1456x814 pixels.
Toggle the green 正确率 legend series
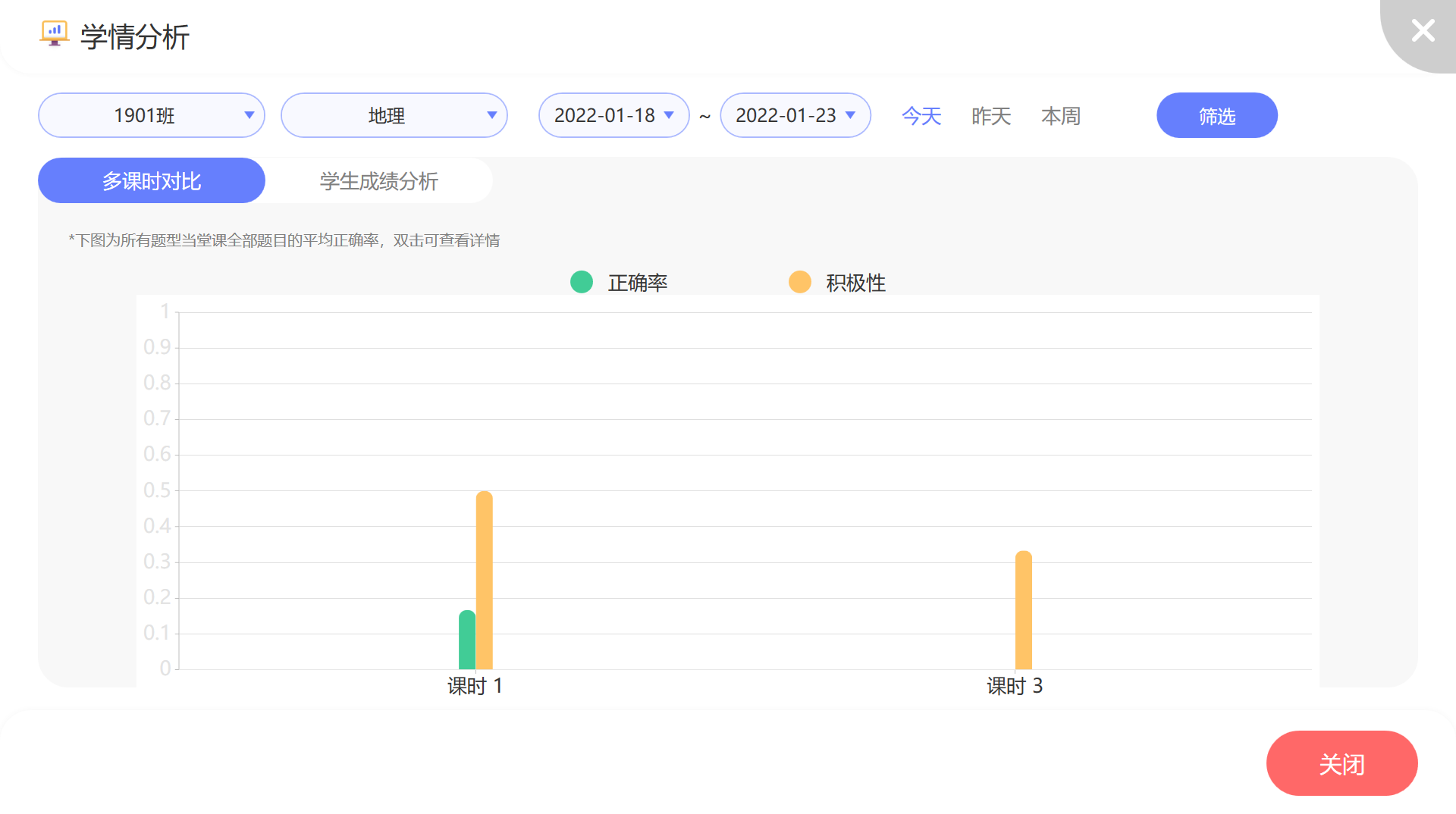[x=620, y=283]
